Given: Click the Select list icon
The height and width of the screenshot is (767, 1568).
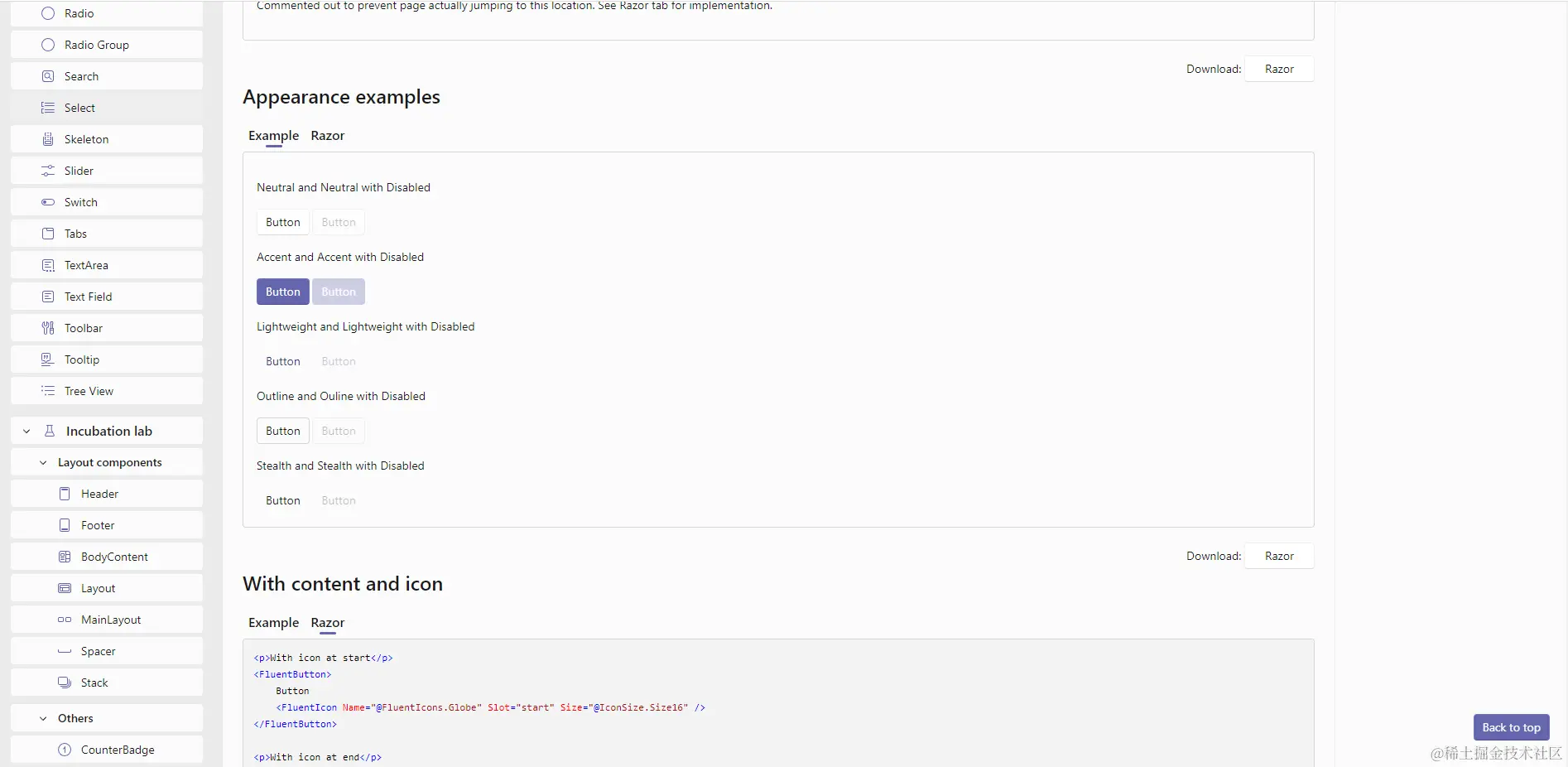Looking at the screenshot, I should pyautogui.click(x=48, y=108).
